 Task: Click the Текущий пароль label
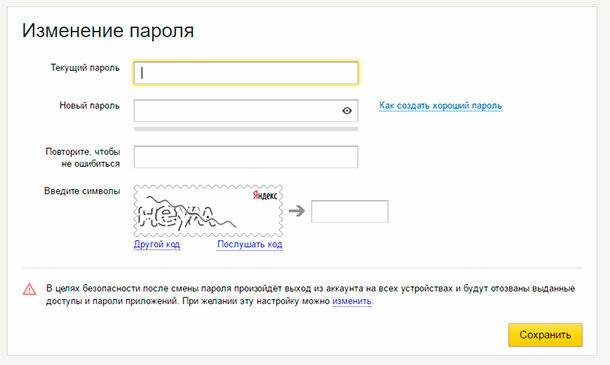[x=85, y=68]
